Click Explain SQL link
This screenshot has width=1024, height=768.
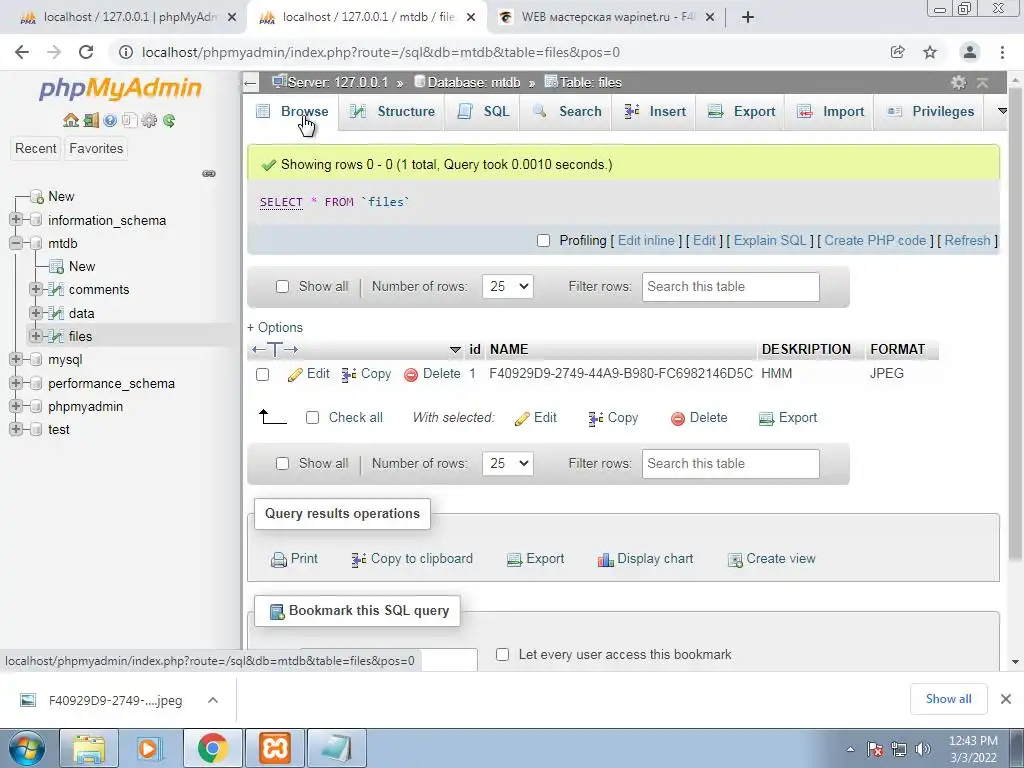click(x=770, y=240)
